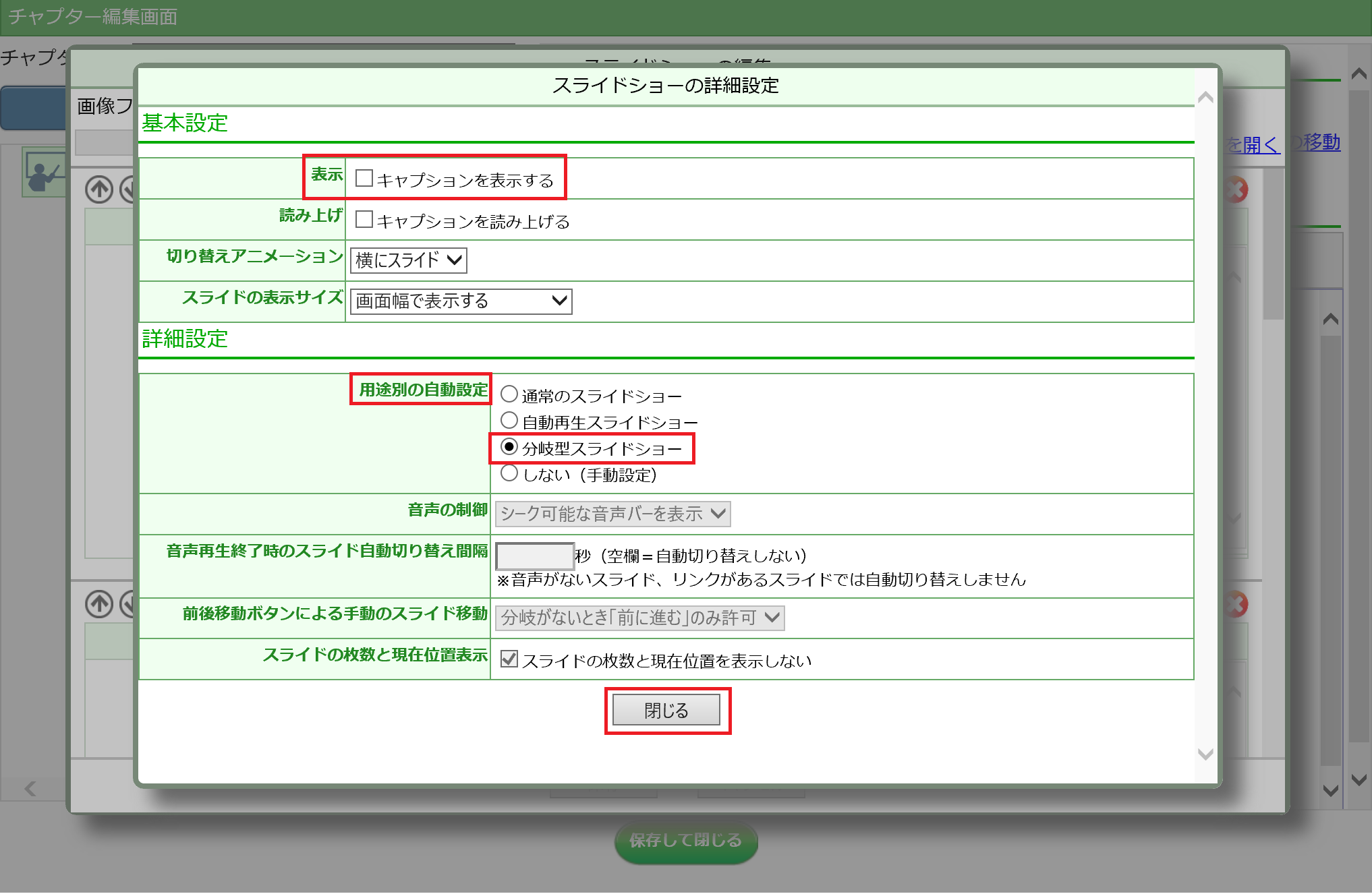This screenshot has height=894, width=1372.
Task: Click the bottom-left scroll-left arrow
Action: 30,788
